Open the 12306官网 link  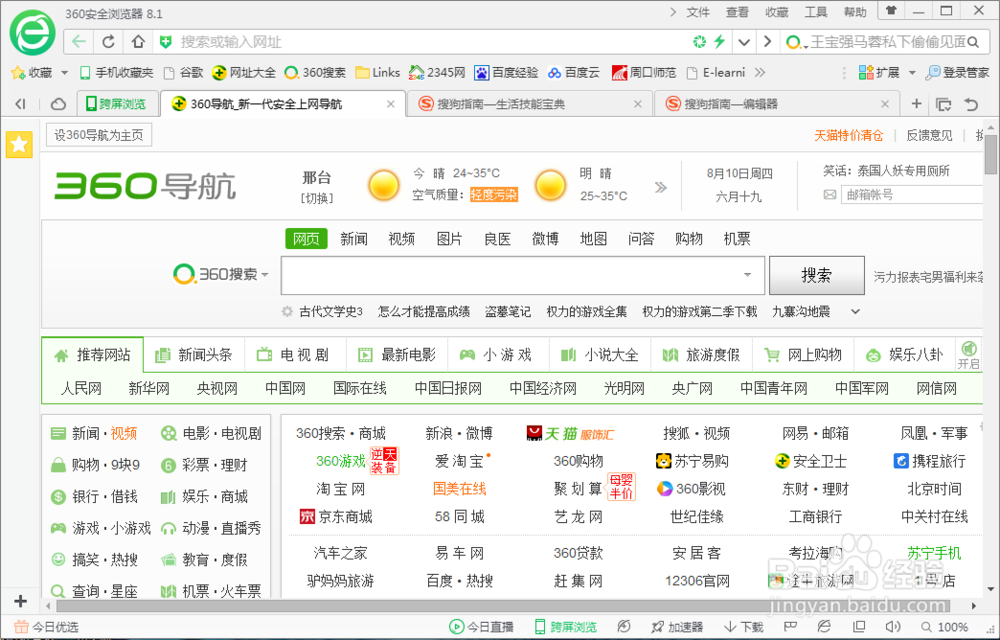pyautogui.click(x=697, y=581)
